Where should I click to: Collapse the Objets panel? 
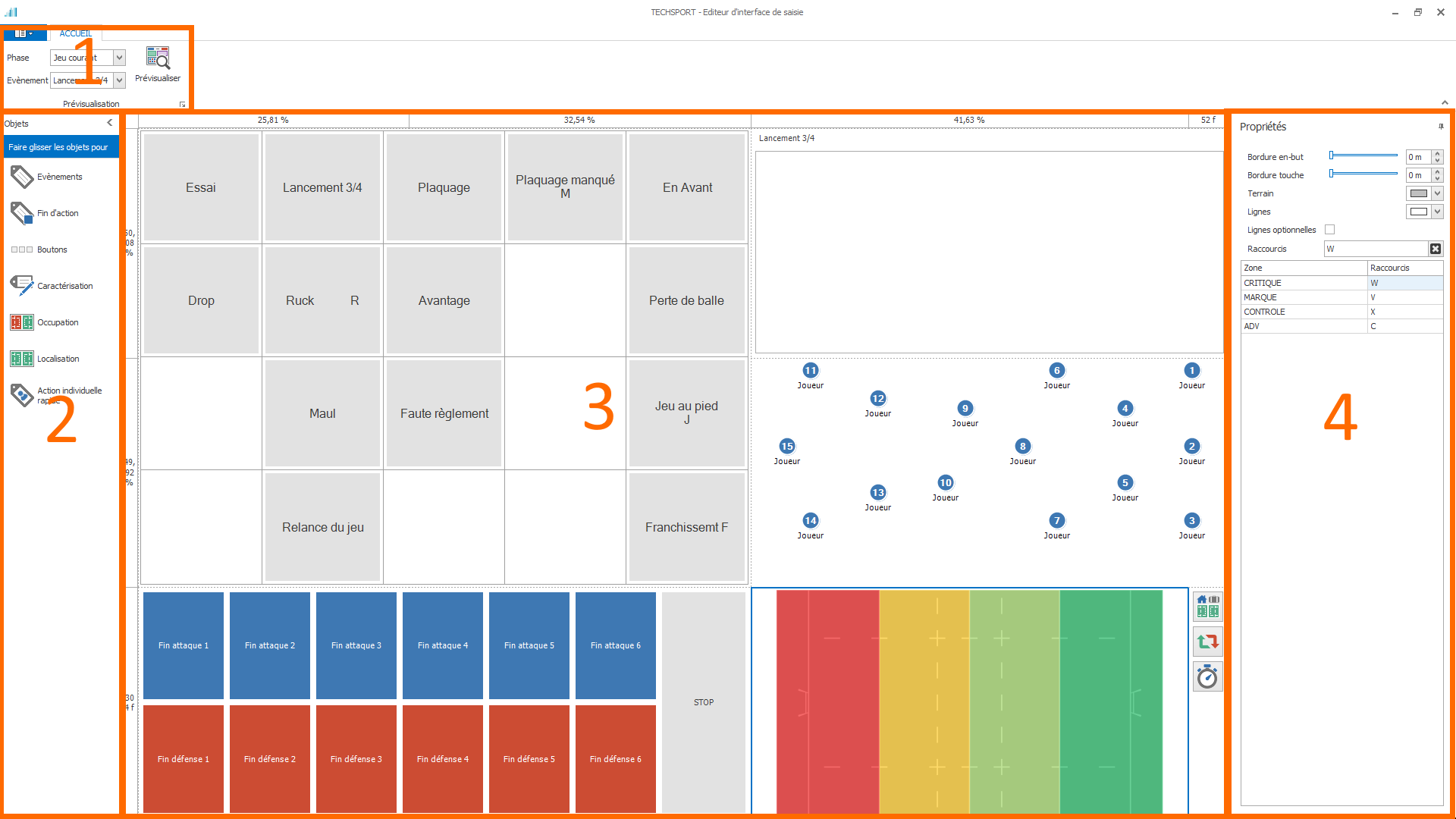click(109, 123)
